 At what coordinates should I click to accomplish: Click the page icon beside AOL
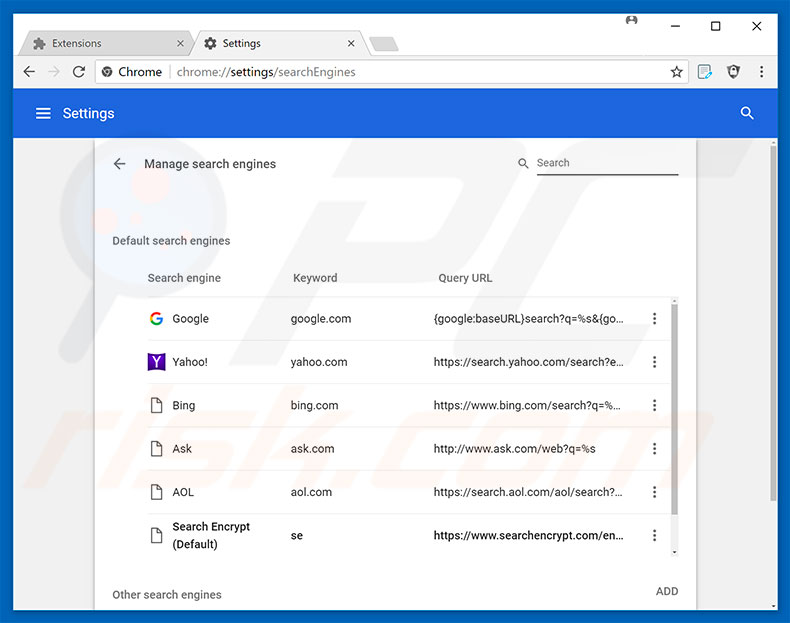pos(157,492)
